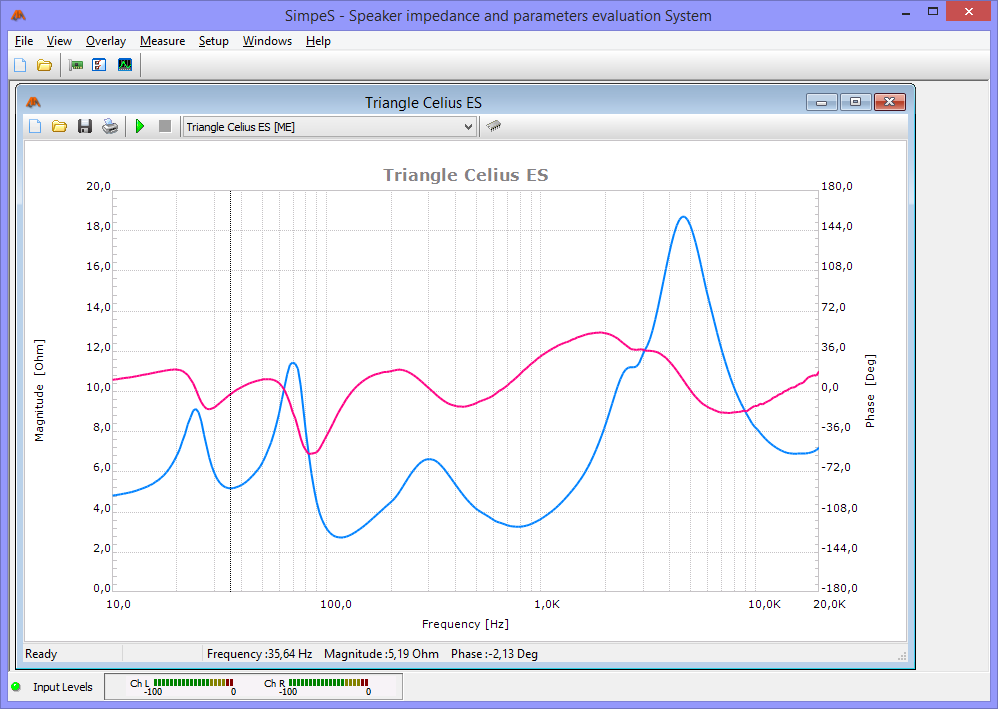Close the SimpeS main application window
Image resolution: width=998 pixels, height=709 pixels.
tap(969, 11)
